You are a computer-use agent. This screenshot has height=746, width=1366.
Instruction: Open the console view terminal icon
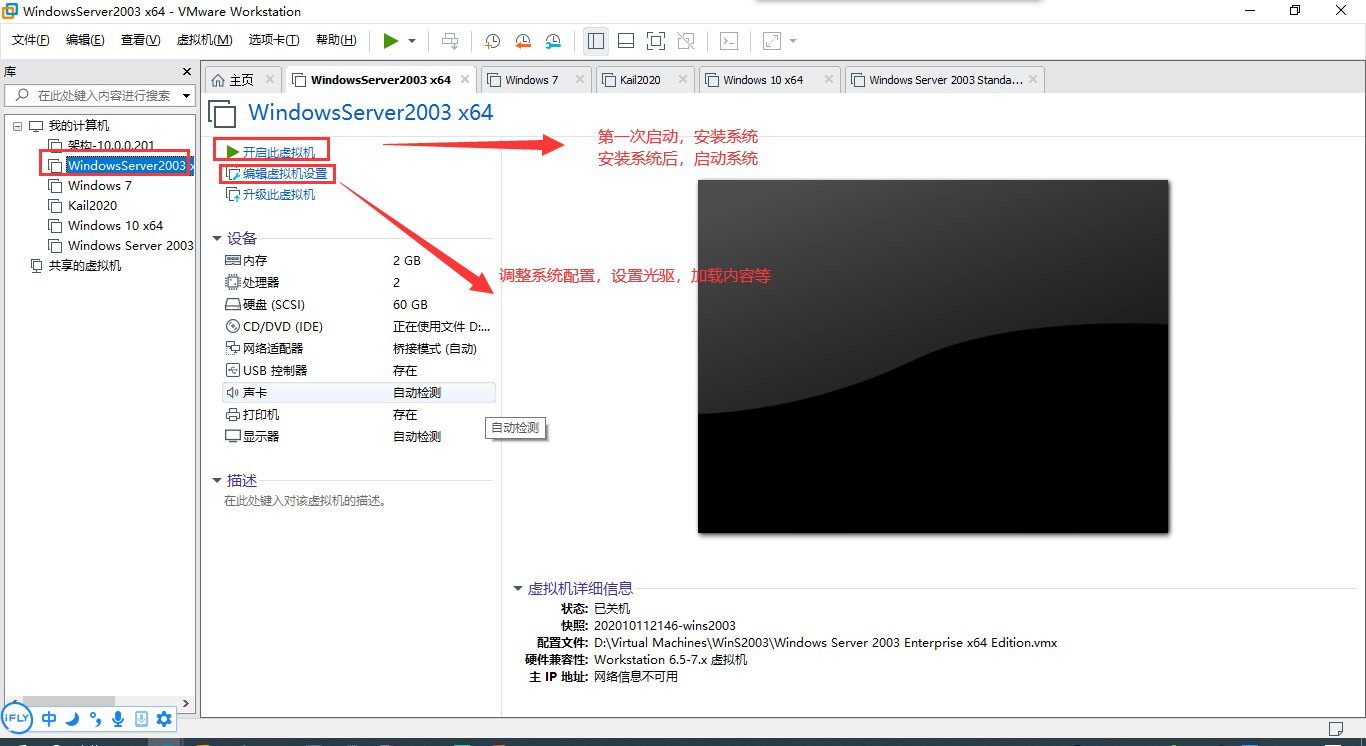pos(730,41)
